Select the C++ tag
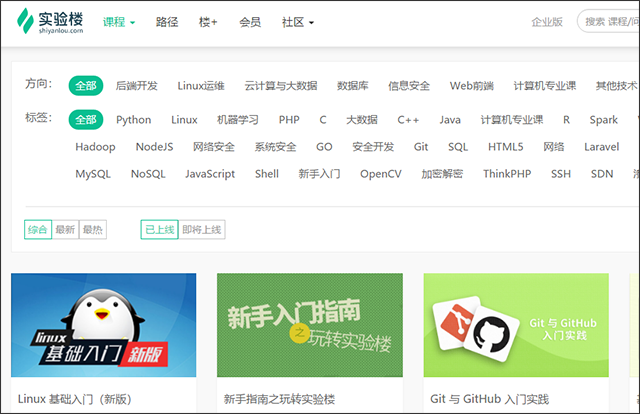Image resolution: width=640 pixels, height=414 pixels. point(408,120)
